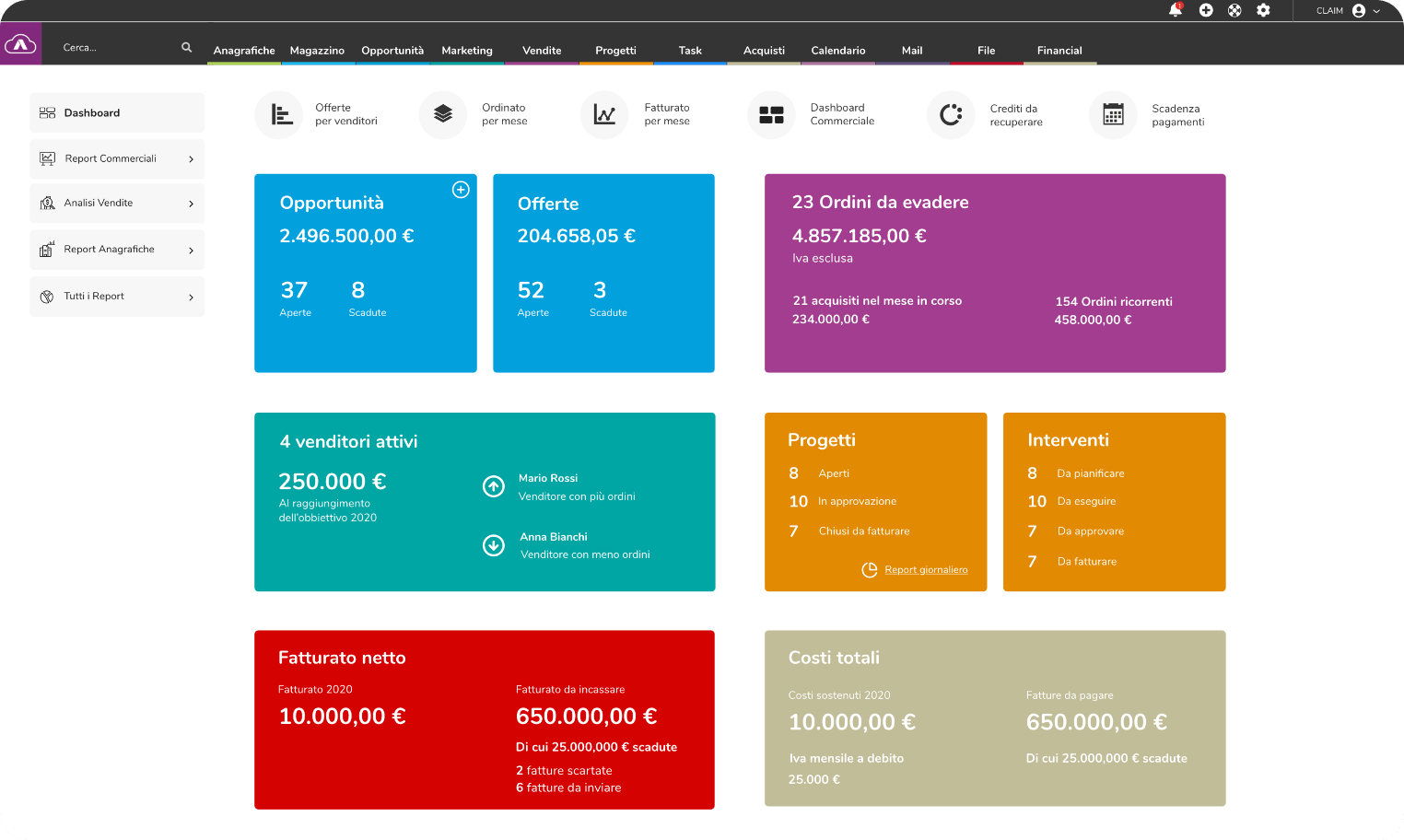Click the help lifebuoy icon in top bar
1404x840 pixels.
click(1234, 10)
